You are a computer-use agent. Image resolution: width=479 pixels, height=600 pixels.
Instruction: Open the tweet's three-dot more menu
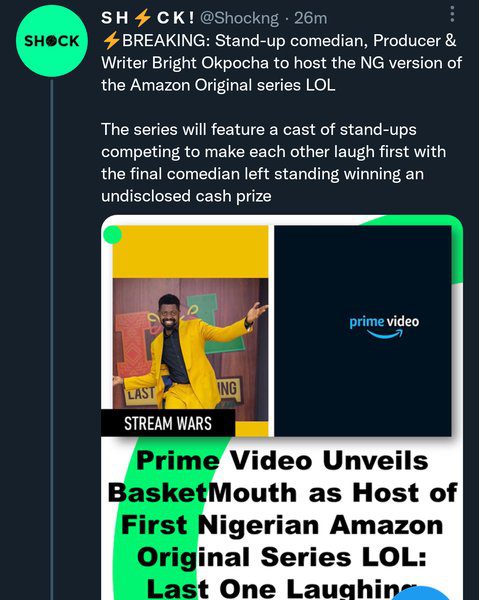tap(452, 14)
